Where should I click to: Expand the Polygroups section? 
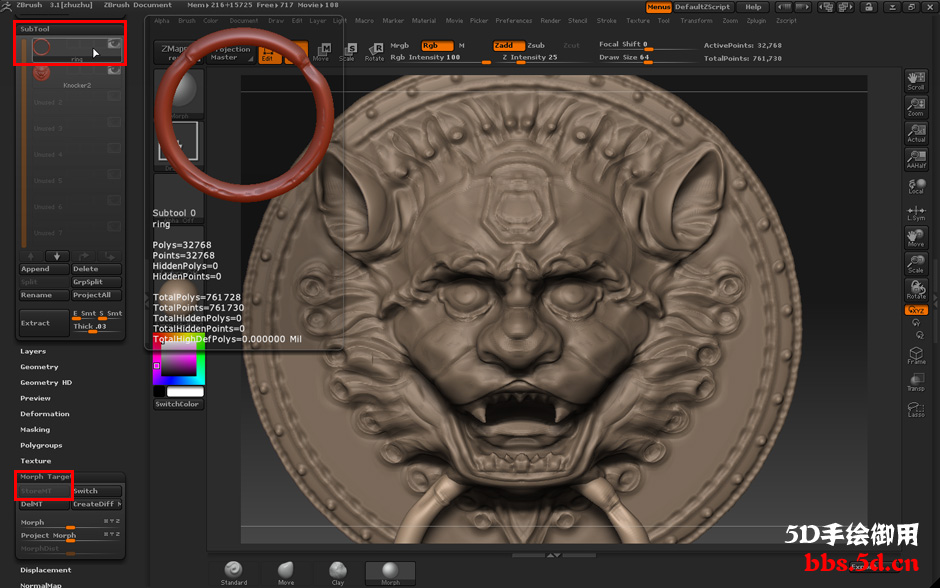[x=41, y=445]
